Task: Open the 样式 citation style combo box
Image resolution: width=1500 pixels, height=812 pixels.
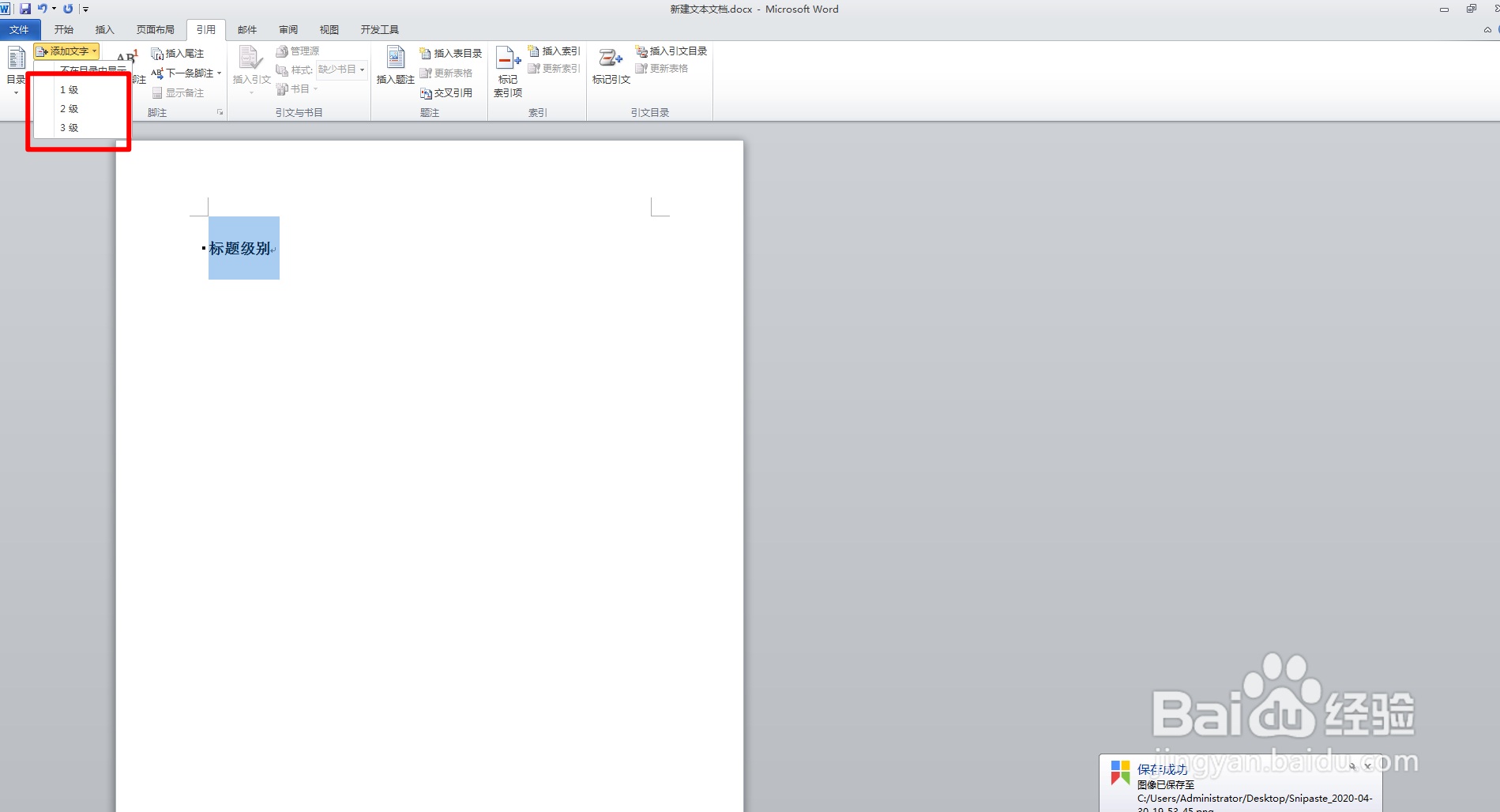Action: 341,69
